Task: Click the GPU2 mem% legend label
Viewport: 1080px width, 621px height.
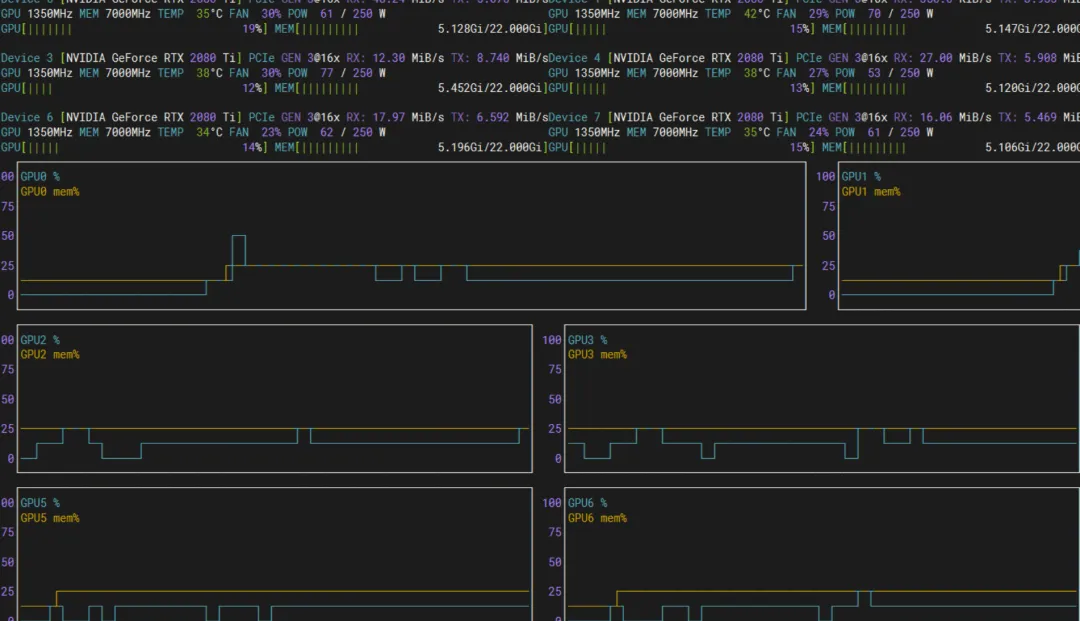Action: coord(50,355)
